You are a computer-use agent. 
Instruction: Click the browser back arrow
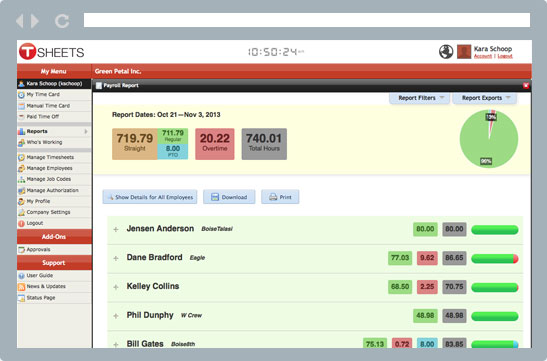click(x=20, y=21)
